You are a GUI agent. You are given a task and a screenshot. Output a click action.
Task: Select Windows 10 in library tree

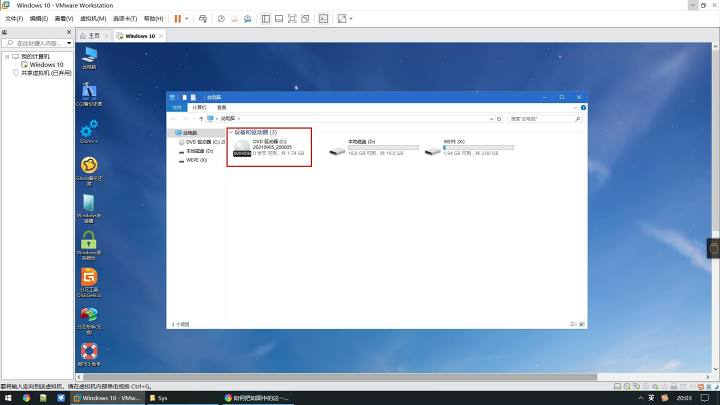pos(46,65)
